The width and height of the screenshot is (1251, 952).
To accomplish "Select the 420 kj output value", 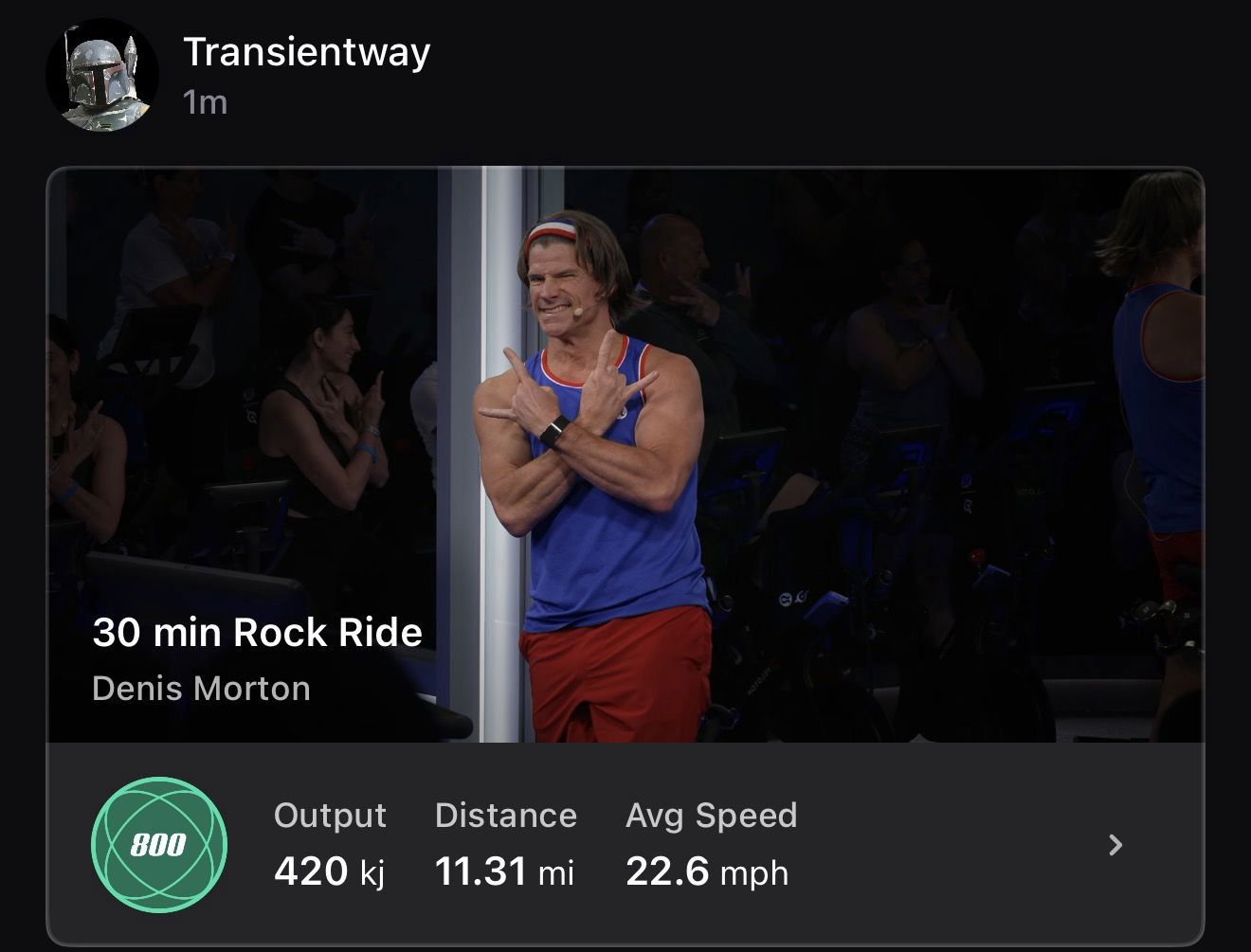I will [x=330, y=871].
